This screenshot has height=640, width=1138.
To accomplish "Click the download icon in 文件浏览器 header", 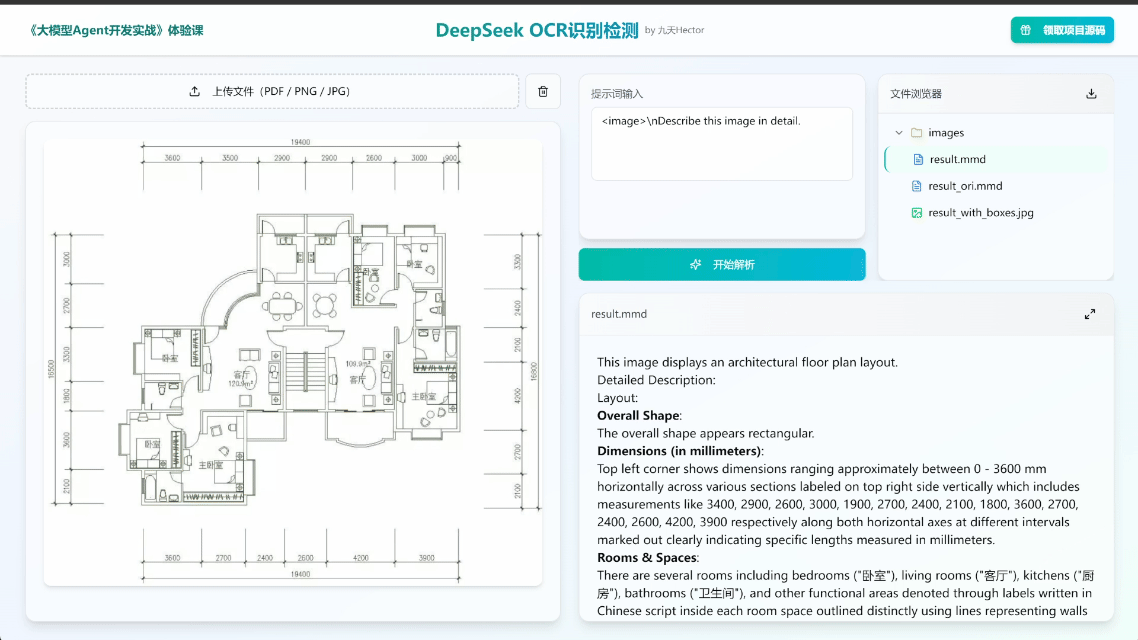I will coord(1093,93).
